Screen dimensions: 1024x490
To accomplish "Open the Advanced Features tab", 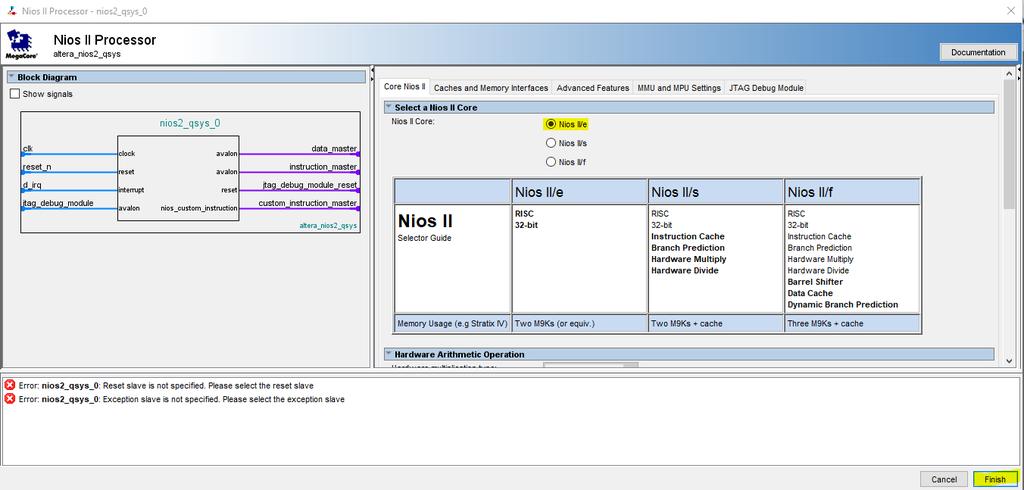I will click(x=593, y=88).
